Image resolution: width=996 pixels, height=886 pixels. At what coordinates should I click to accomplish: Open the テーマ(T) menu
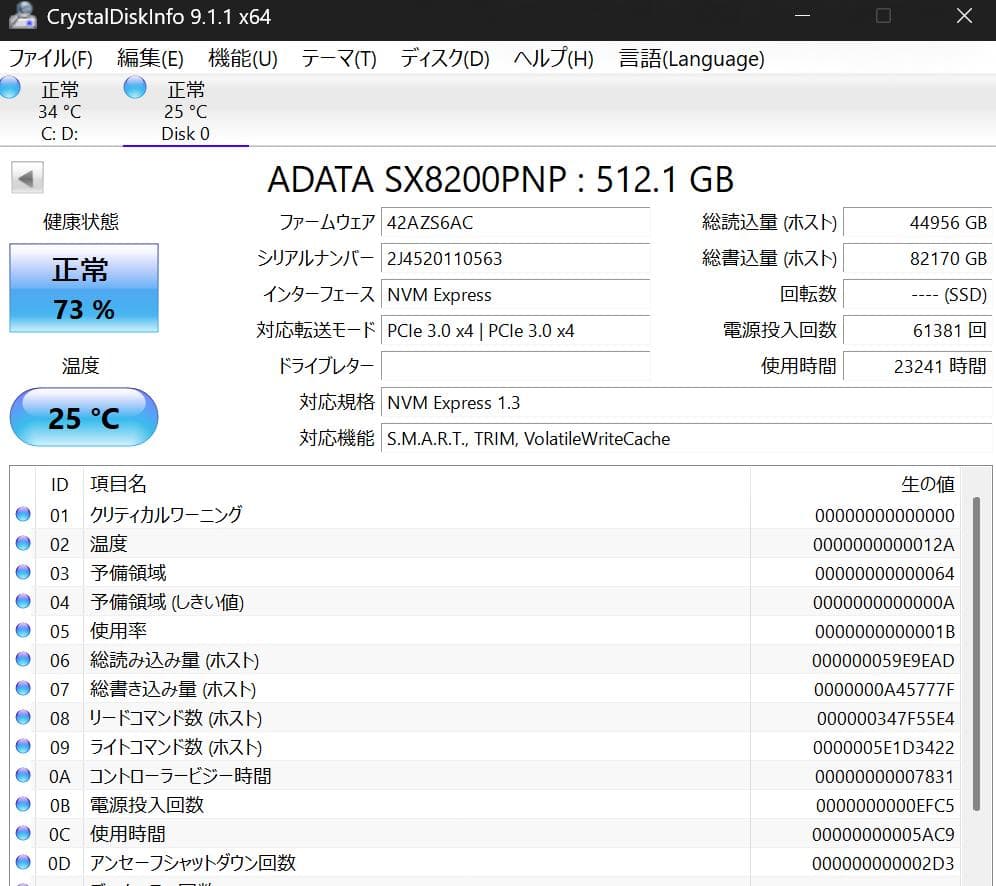pyautogui.click(x=339, y=58)
